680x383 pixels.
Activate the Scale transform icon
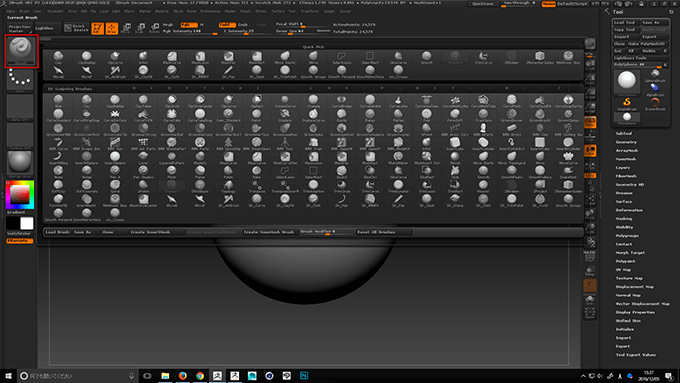(140, 29)
